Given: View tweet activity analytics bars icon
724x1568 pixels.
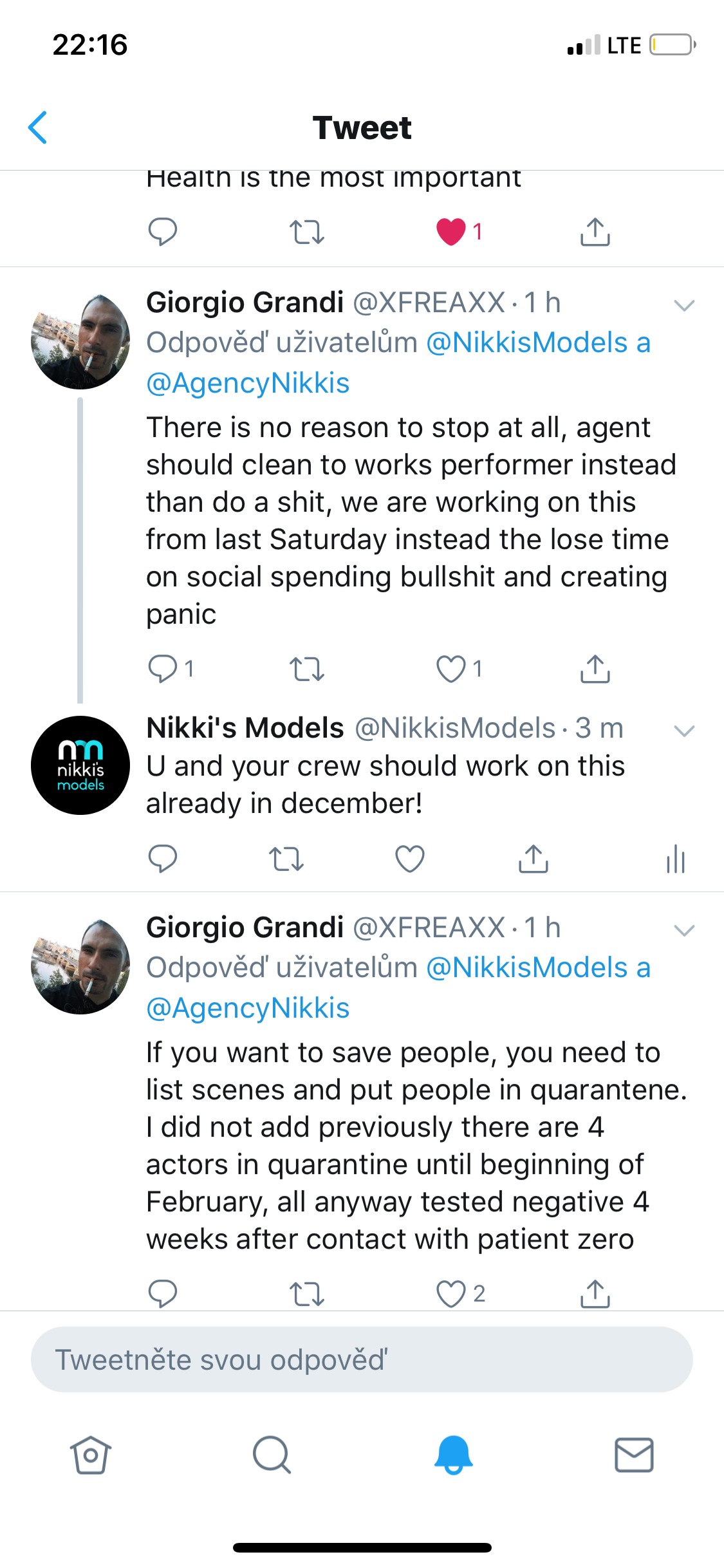Looking at the screenshot, I should [675, 859].
